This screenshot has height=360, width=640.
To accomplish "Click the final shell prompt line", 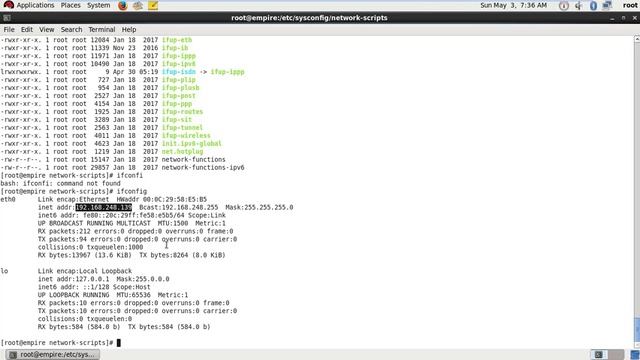I will coord(60,343).
